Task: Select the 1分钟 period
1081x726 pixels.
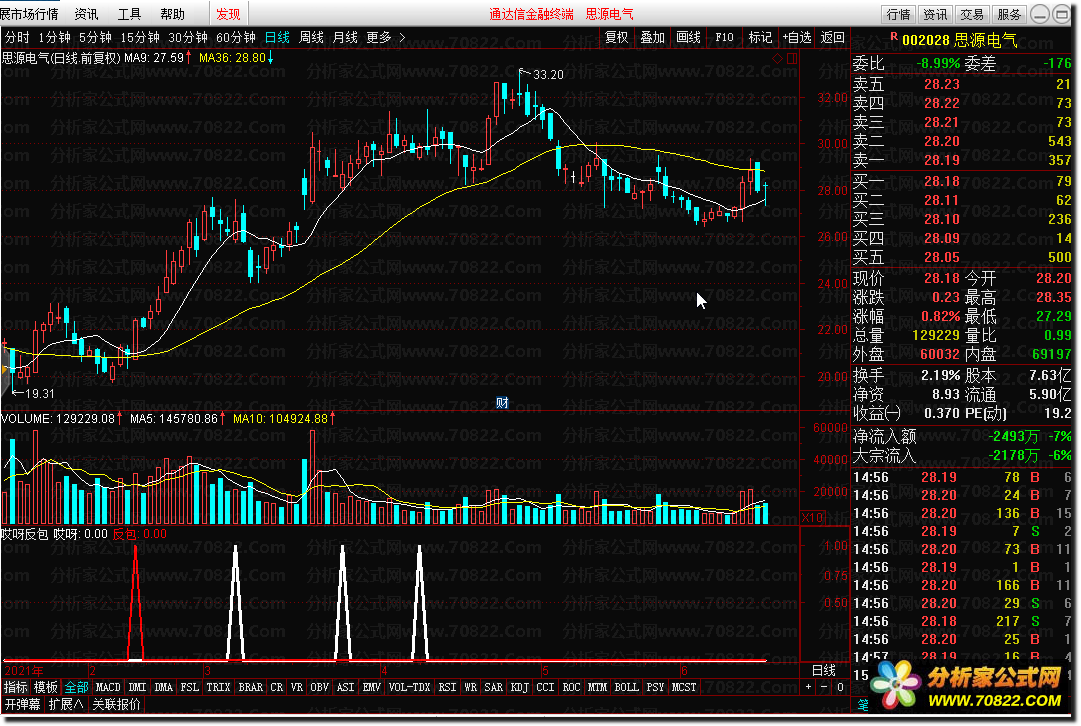Action: 54,37
